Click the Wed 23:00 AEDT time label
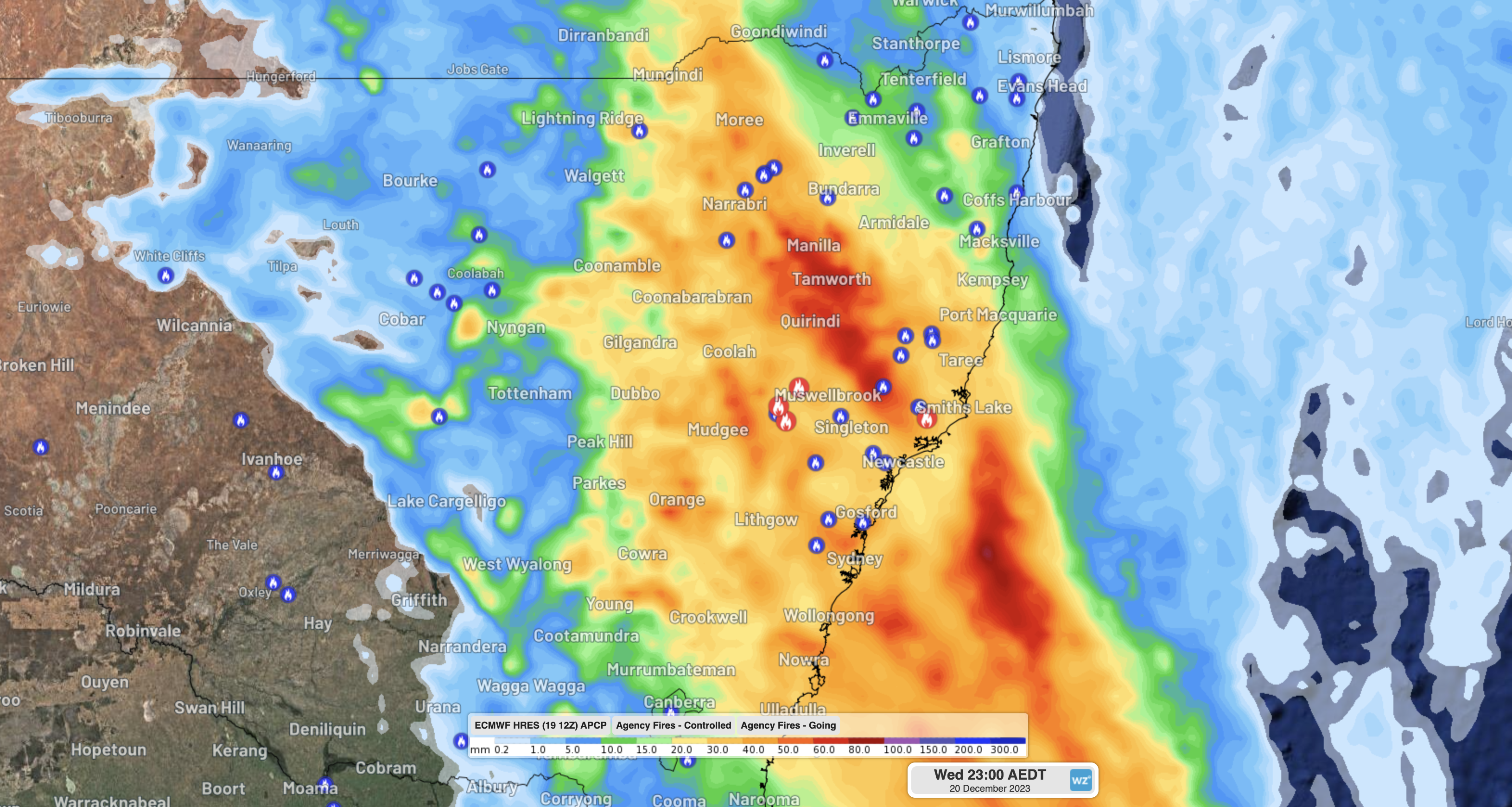Screen dimensions: 1512x807 tap(990, 775)
